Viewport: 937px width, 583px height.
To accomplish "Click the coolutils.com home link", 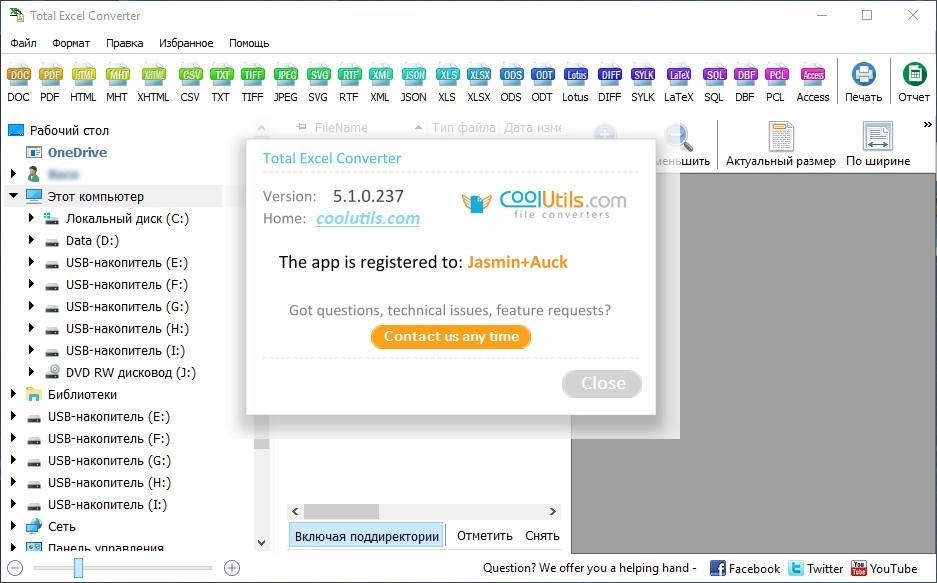I will (368, 218).
